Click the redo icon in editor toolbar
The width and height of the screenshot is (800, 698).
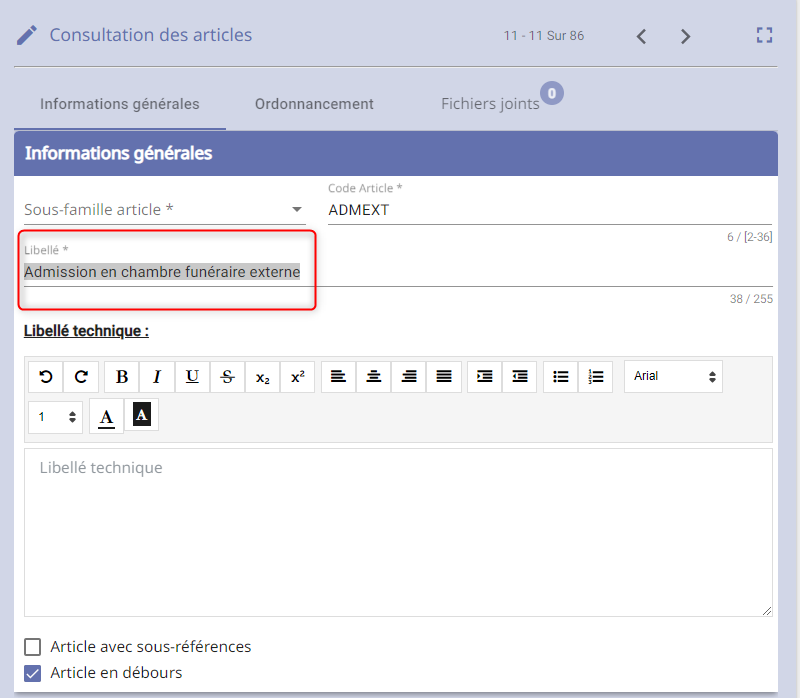(81, 377)
